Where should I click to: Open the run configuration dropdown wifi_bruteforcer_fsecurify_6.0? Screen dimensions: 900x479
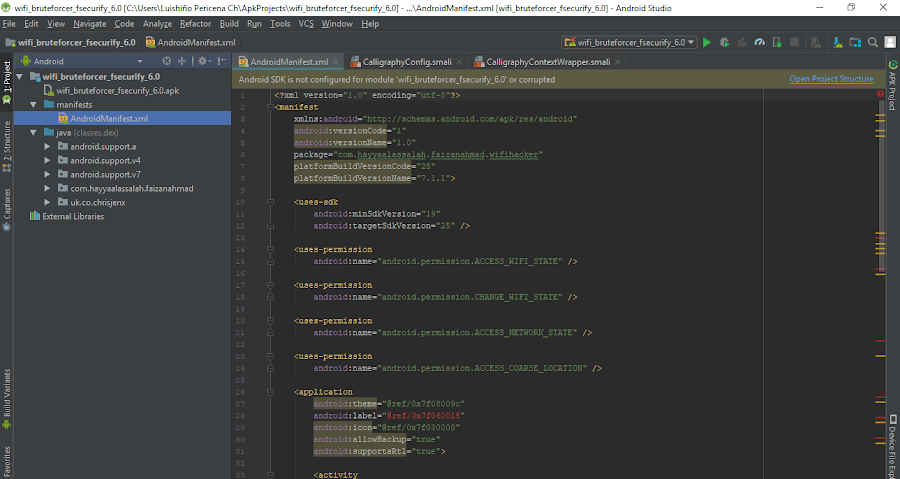(x=630, y=42)
